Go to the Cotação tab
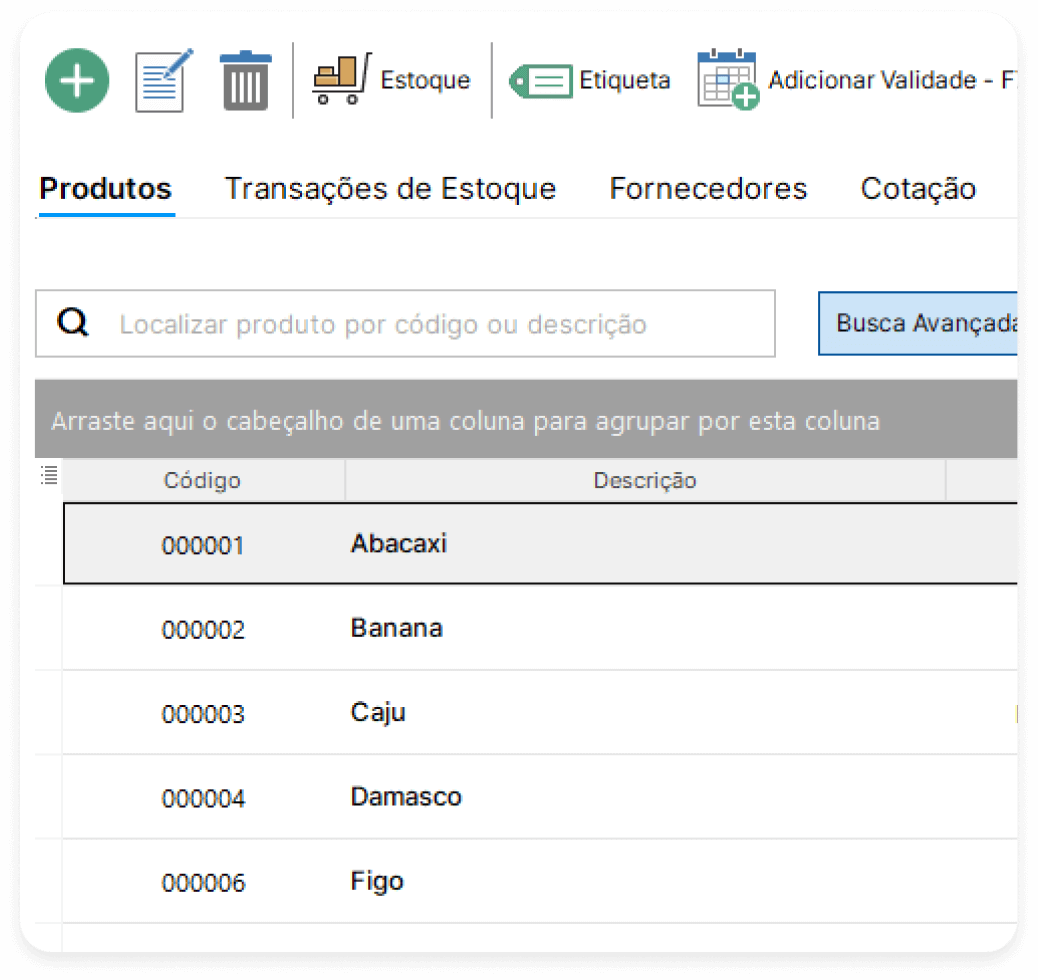The image size is (1038, 980). click(x=917, y=188)
